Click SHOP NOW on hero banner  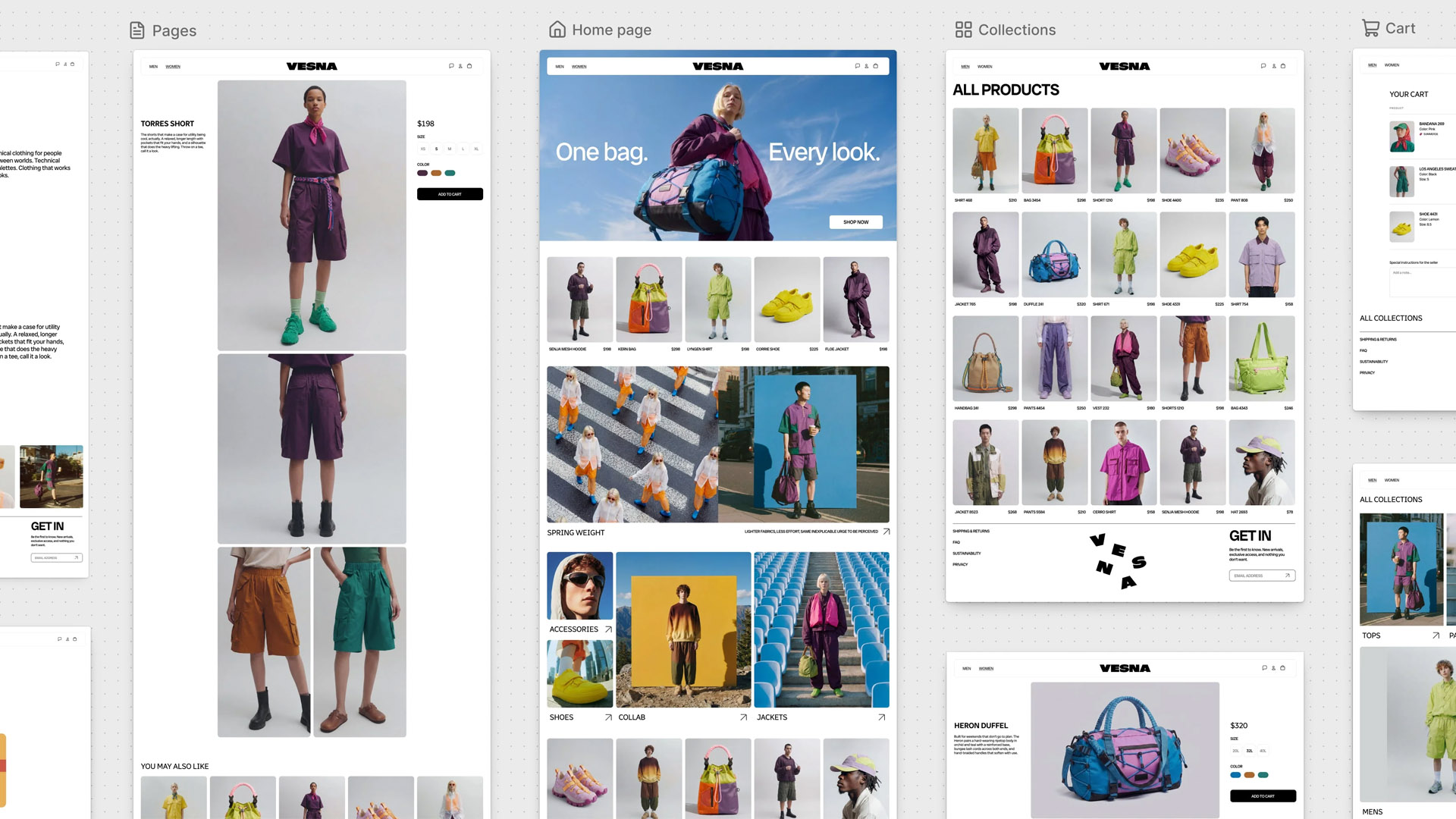click(x=856, y=222)
